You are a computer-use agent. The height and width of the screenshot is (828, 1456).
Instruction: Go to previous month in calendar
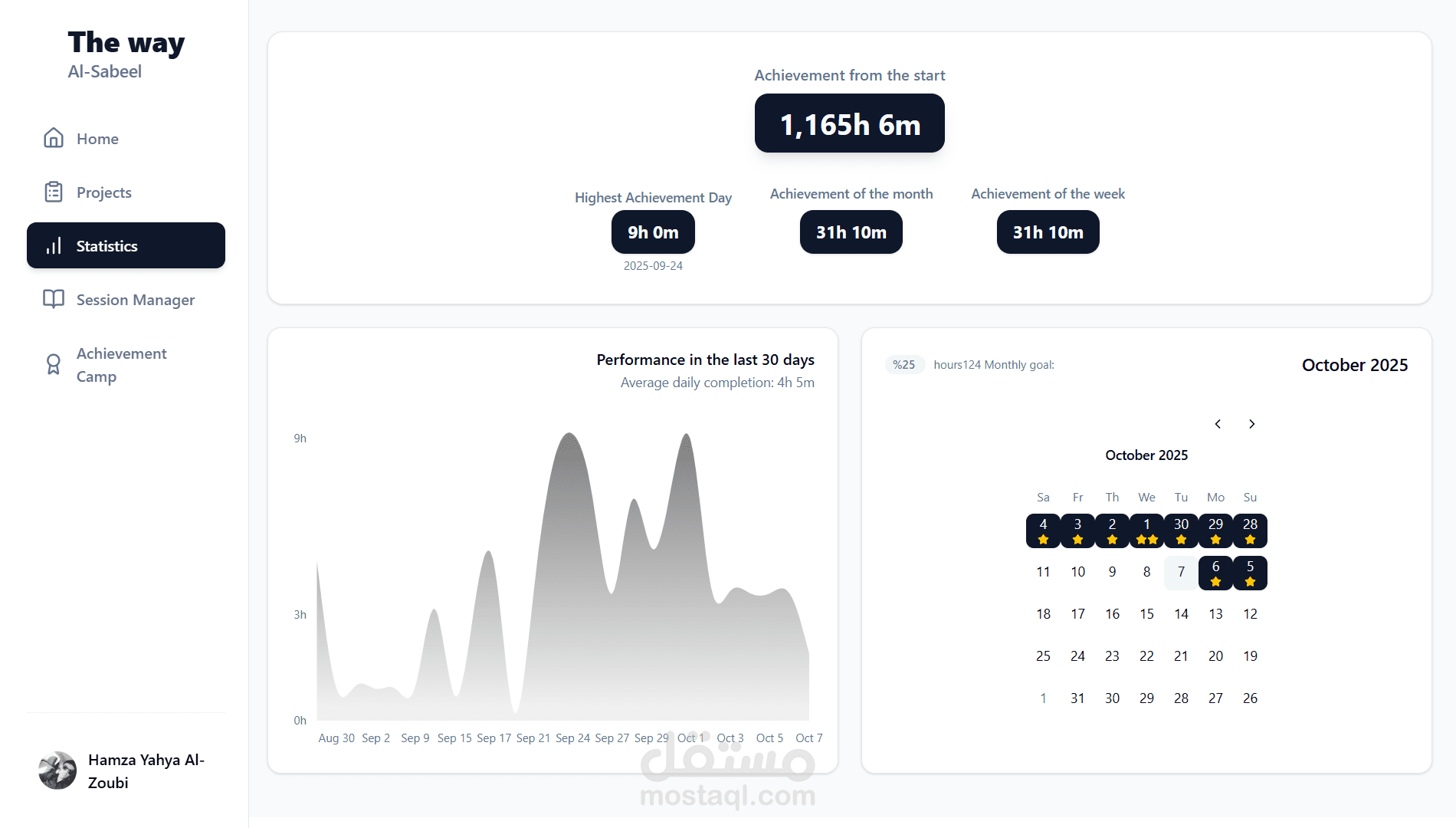point(1218,424)
